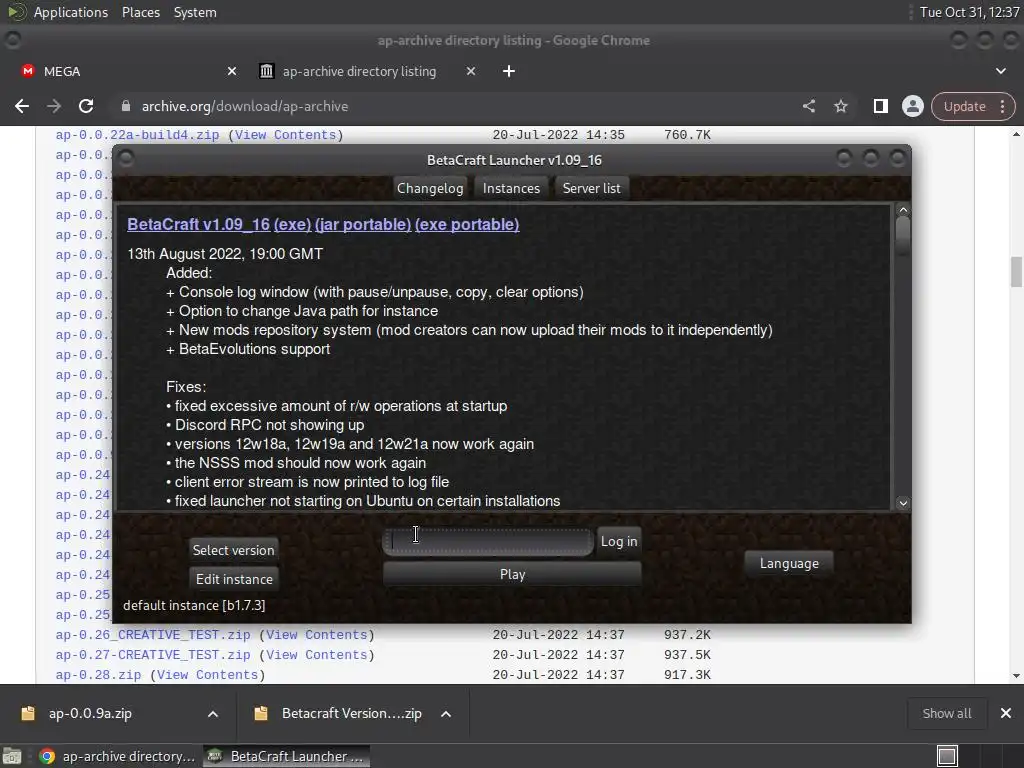The height and width of the screenshot is (768, 1024).
Task: Download the (exe portable) link
Action: [467, 224]
